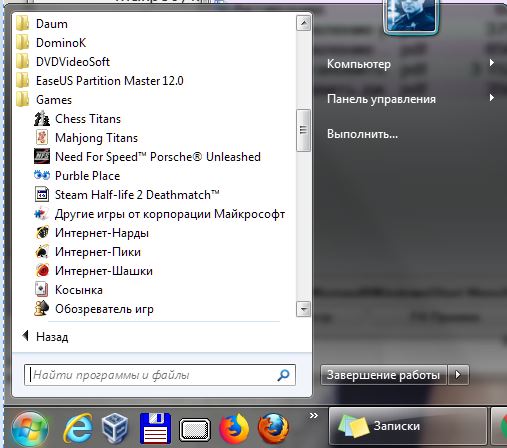Start Need For Speed Porsche Unleashed
Viewport: 507px width, 448px height.
(147, 157)
